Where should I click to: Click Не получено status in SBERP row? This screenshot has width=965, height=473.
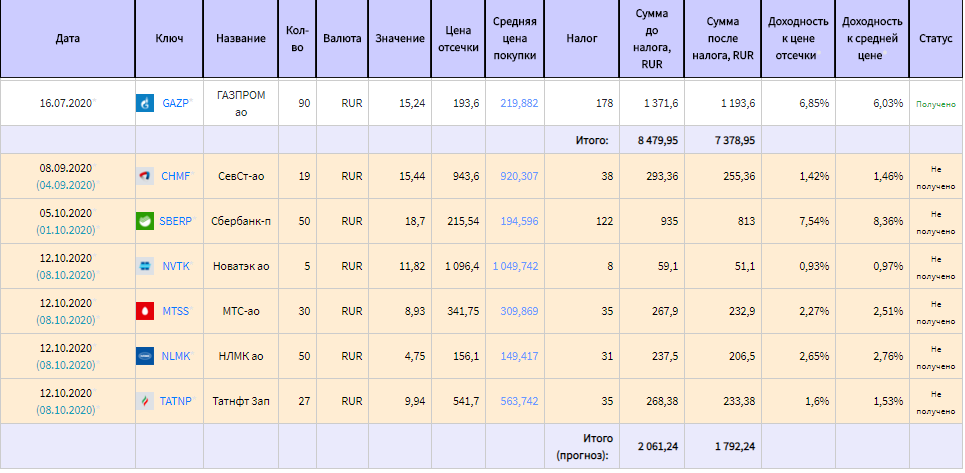click(x=935, y=221)
